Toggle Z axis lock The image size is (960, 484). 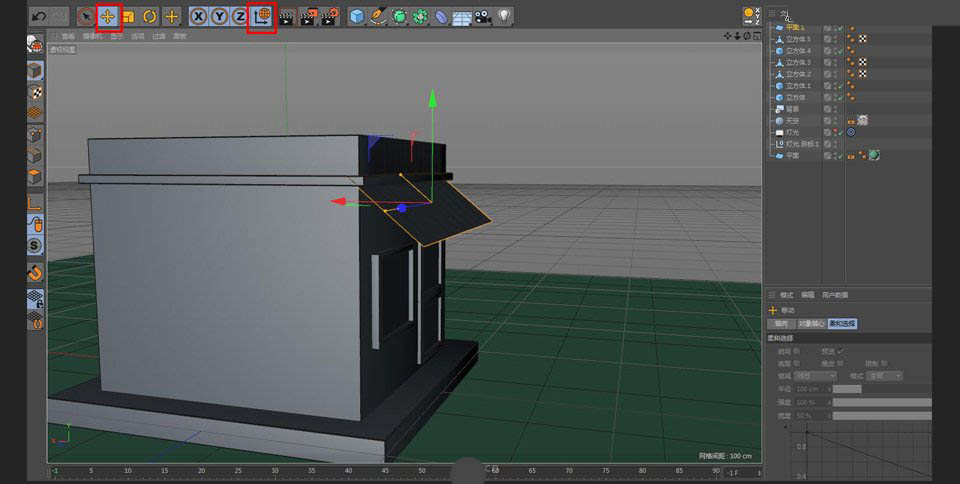(x=240, y=16)
